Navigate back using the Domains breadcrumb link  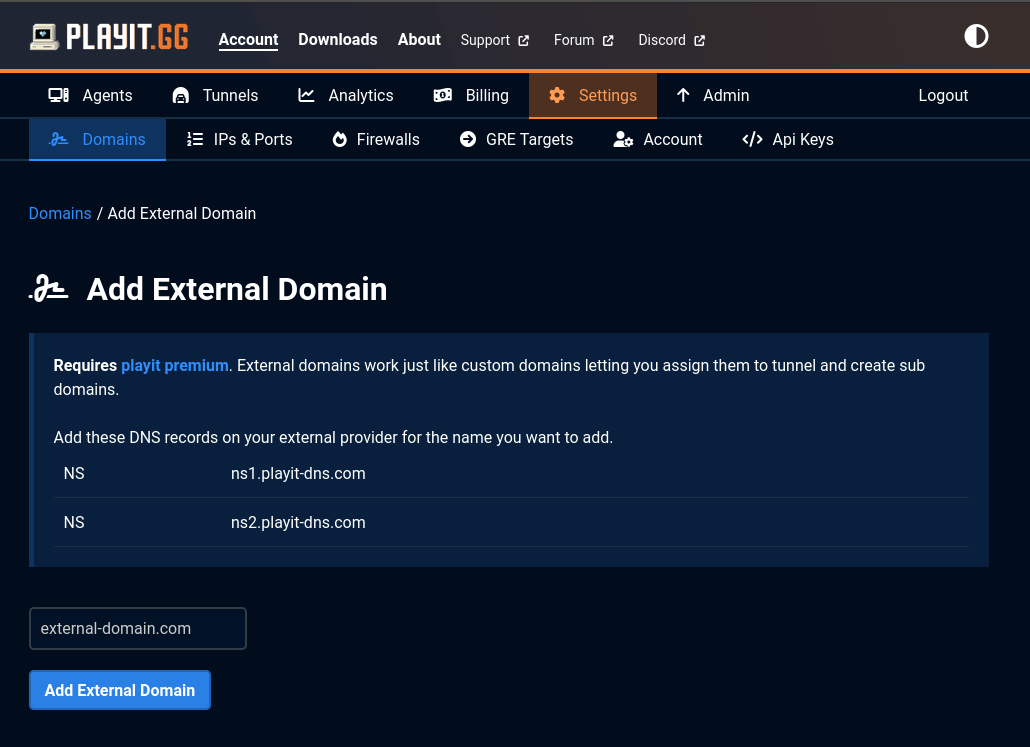[59, 213]
